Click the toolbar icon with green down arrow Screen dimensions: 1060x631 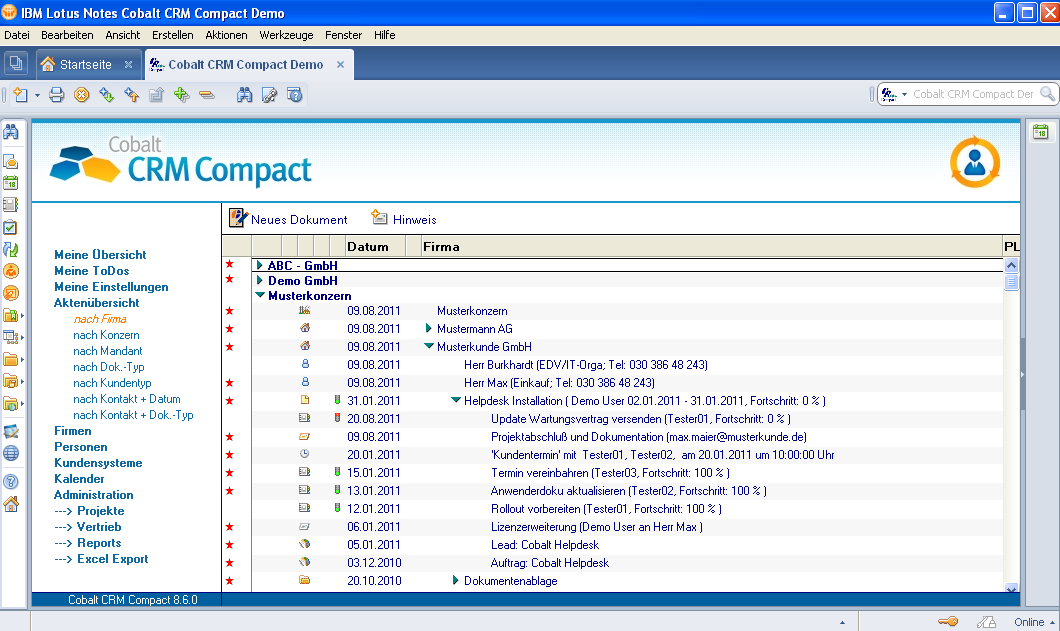coord(107,95)
